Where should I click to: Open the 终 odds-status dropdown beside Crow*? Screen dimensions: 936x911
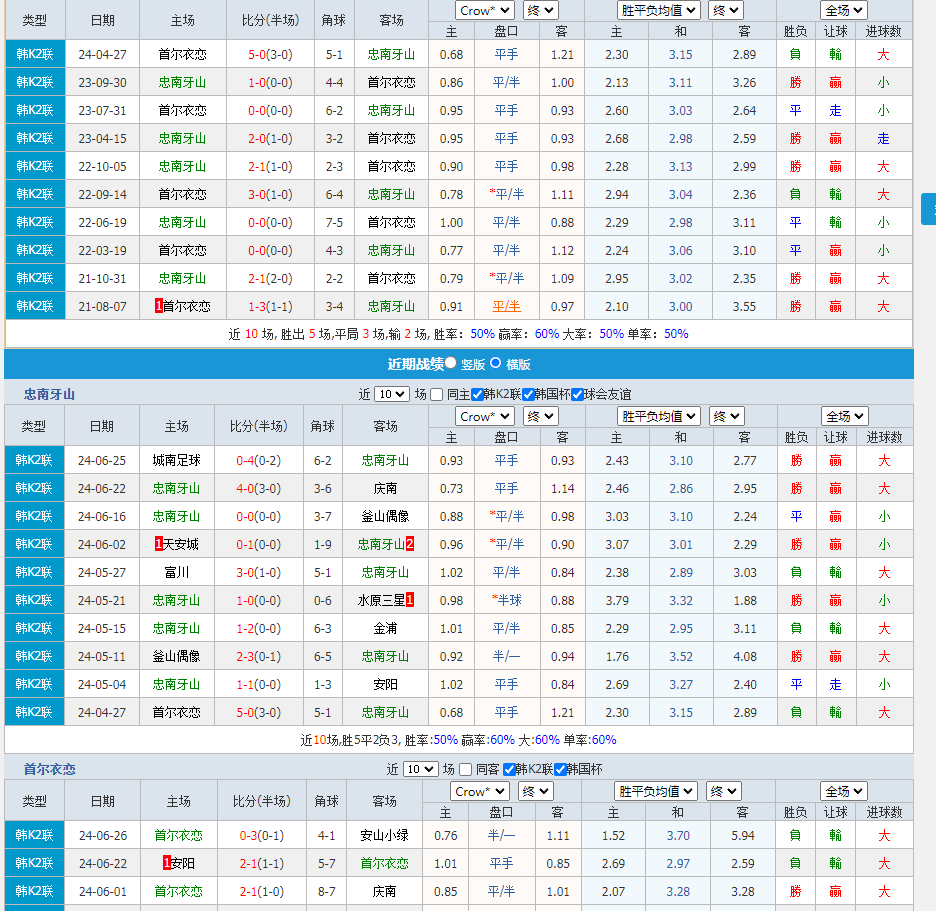click(540, 10)
